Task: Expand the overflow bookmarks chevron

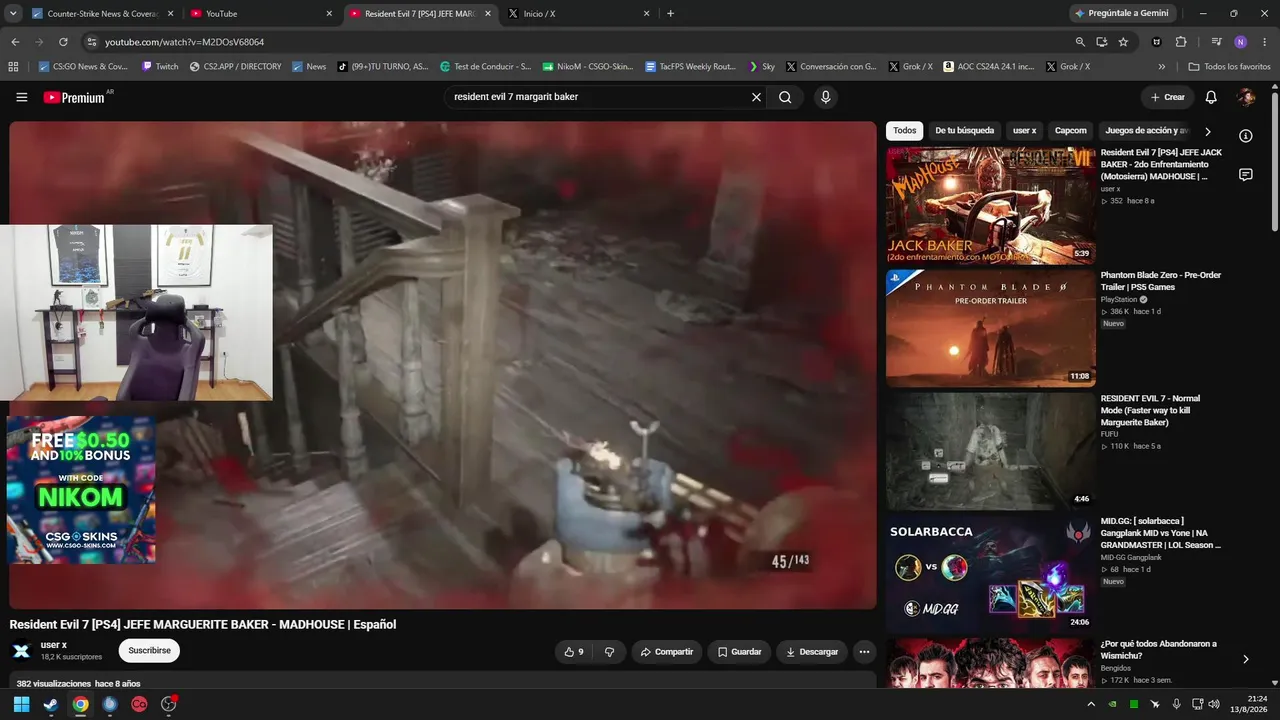Action: (1162, 67)
